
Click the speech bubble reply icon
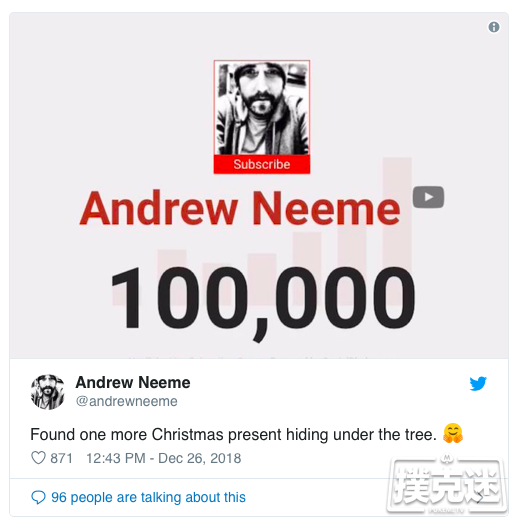(x=38, y=497)
